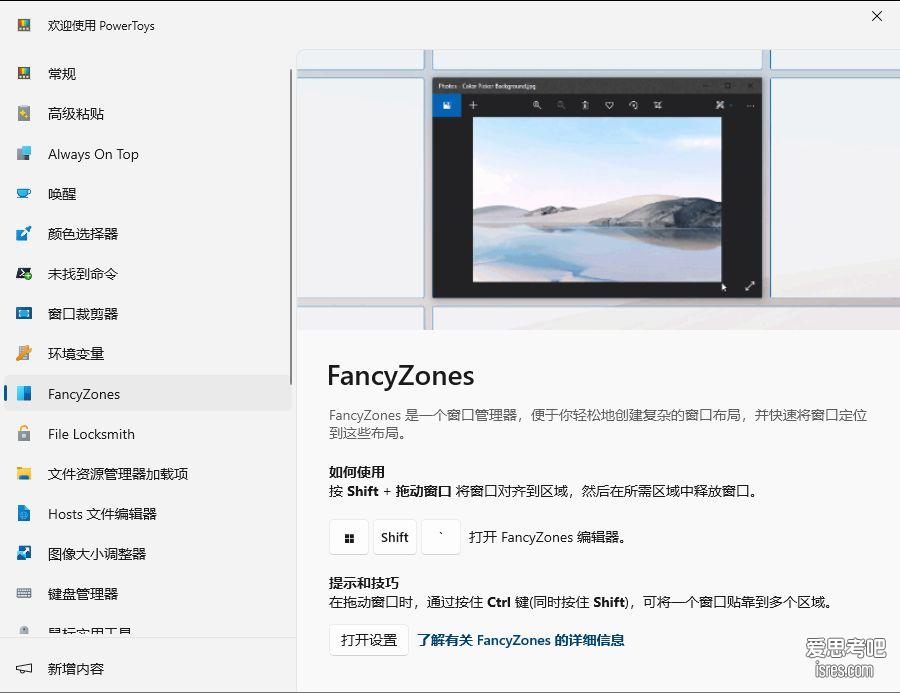
Task: Click the 唤醒 coffee cup icon
Action: coord(24,193)
